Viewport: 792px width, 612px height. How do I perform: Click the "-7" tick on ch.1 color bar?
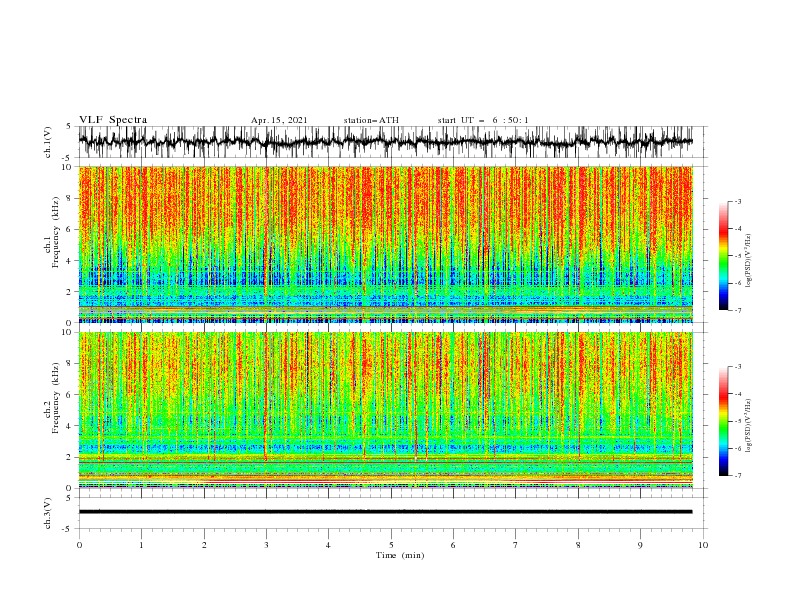point(737,310)
